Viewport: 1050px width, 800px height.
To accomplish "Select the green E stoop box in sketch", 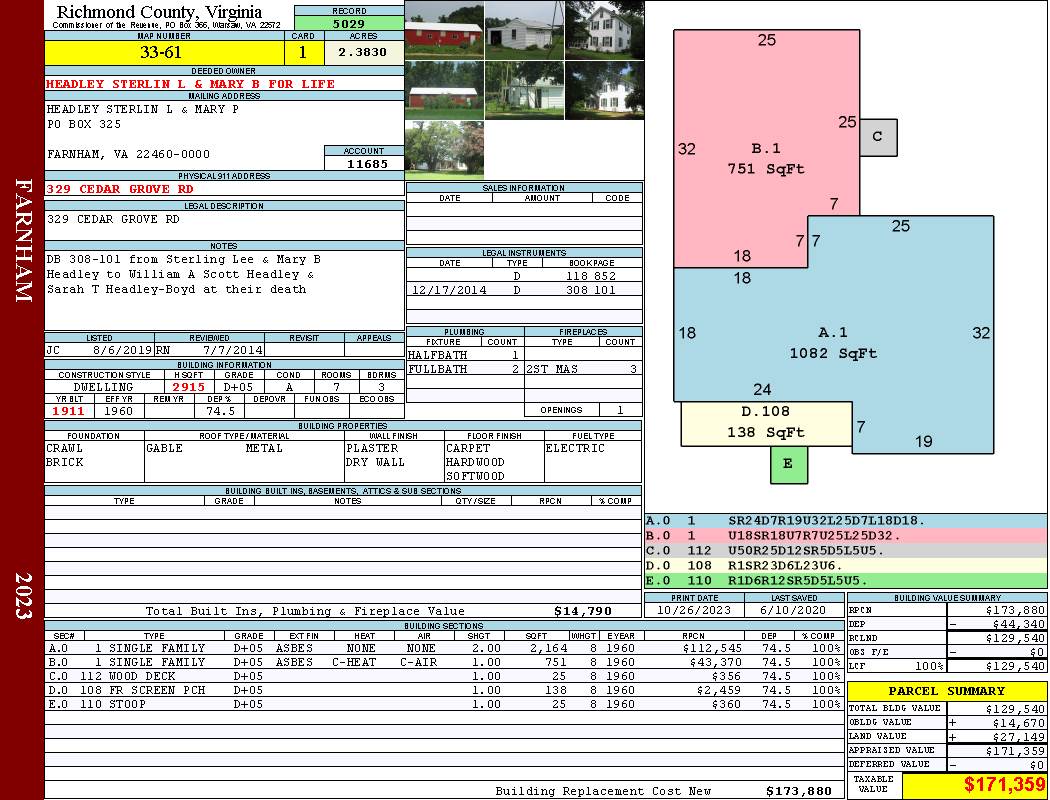I will [789, 464].
